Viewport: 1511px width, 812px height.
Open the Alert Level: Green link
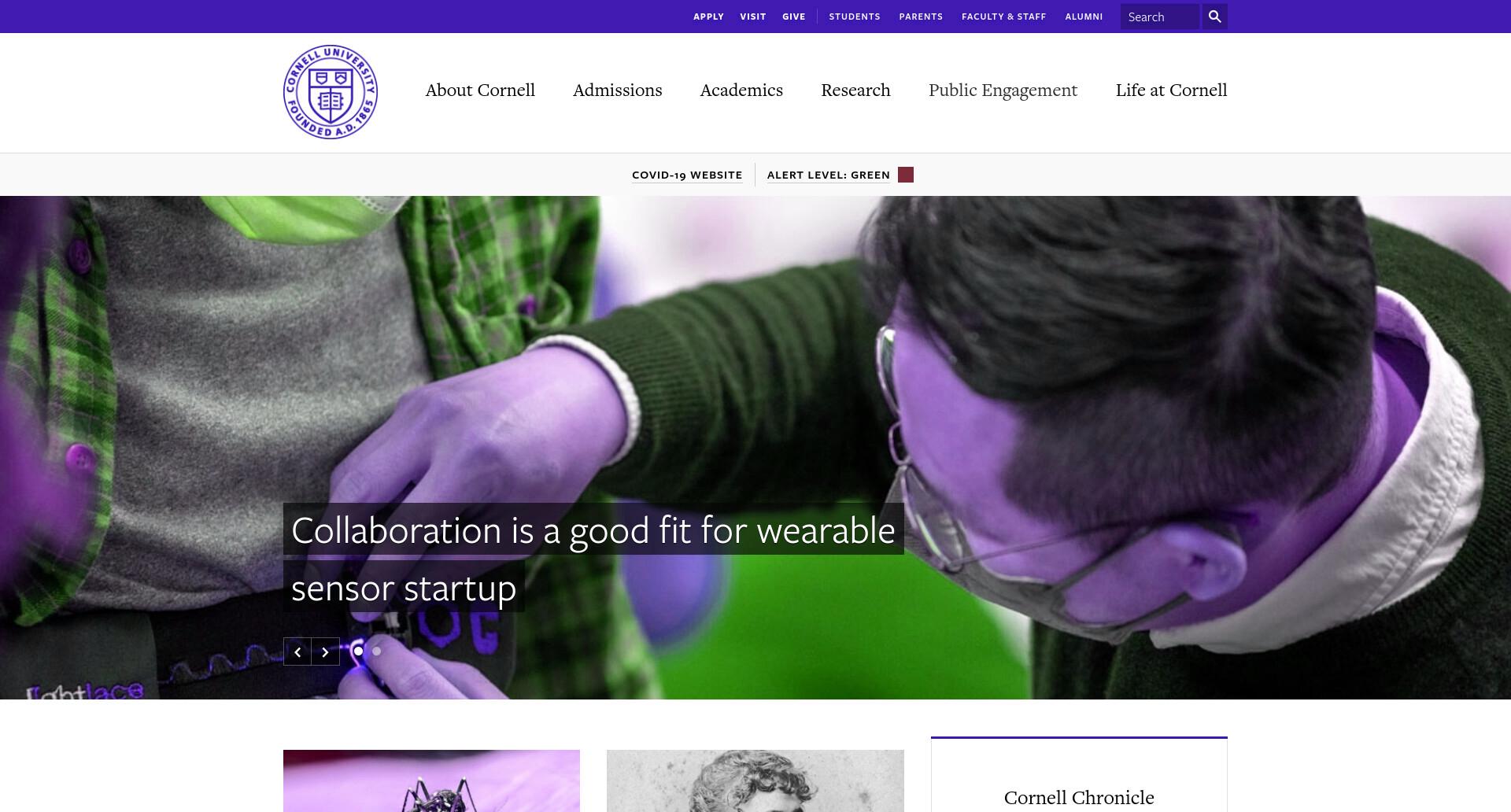(x=829, y=175)
